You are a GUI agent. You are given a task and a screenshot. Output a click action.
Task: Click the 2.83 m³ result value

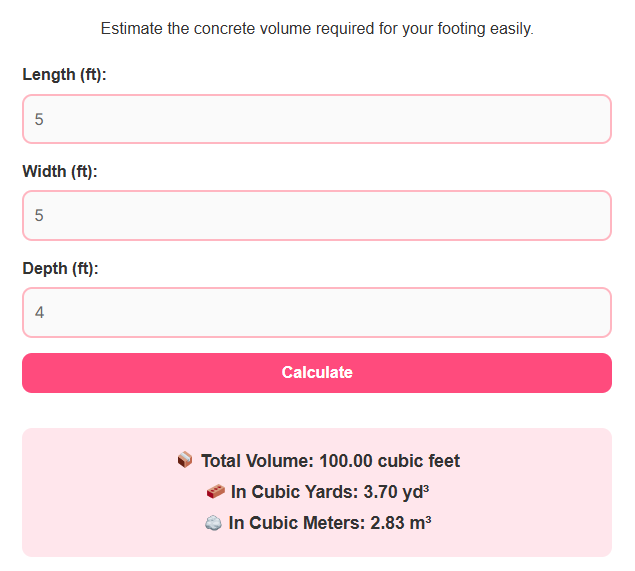click(x=400, y=523)
